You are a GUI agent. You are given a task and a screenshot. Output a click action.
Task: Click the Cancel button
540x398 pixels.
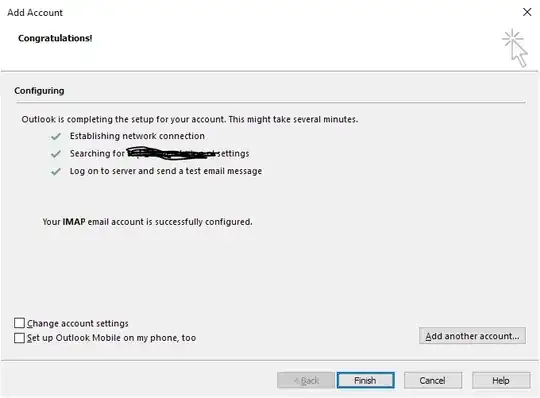click(x=433, y=380)
